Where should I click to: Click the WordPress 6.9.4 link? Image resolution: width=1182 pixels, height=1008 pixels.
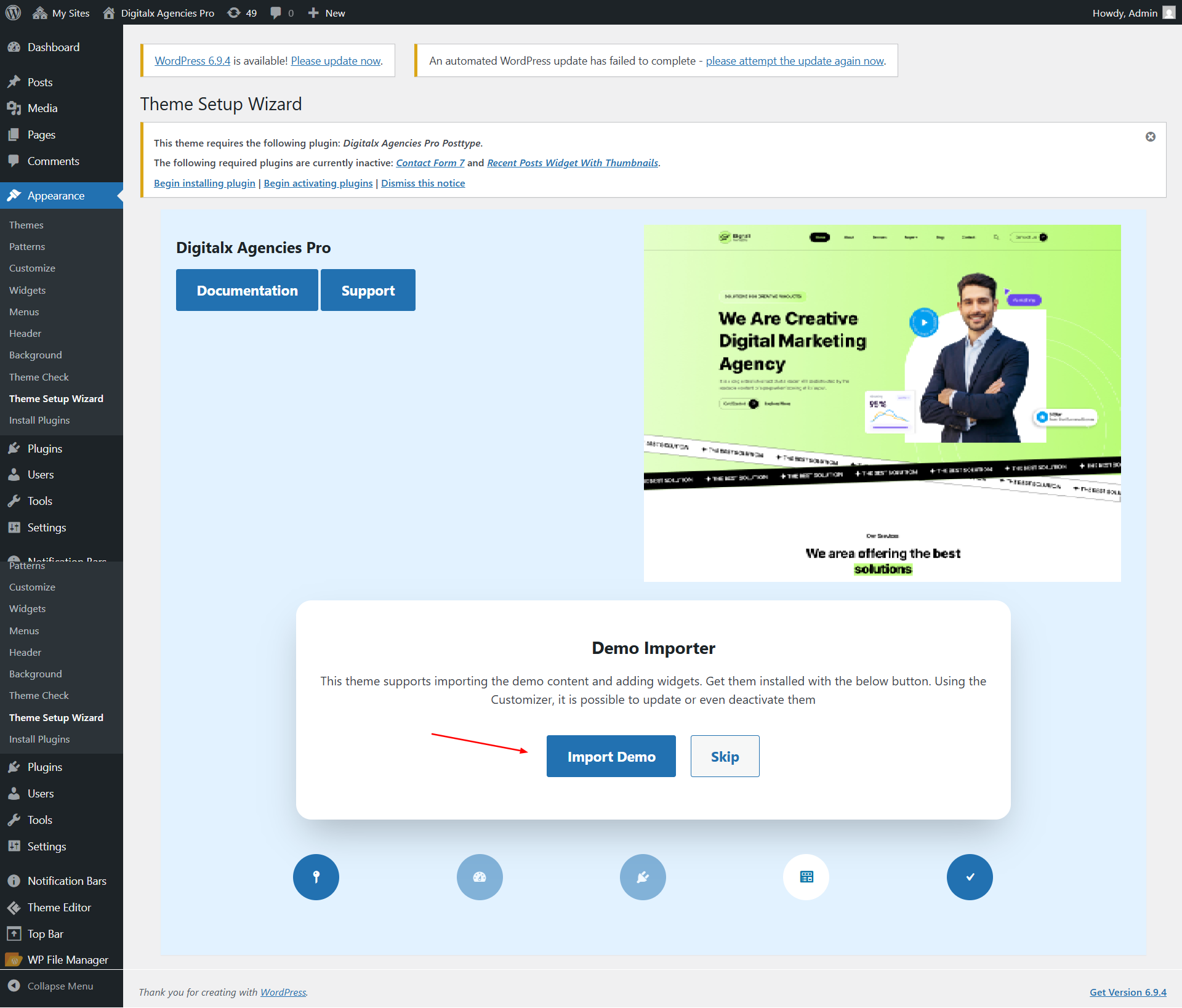tap(192, 61)
